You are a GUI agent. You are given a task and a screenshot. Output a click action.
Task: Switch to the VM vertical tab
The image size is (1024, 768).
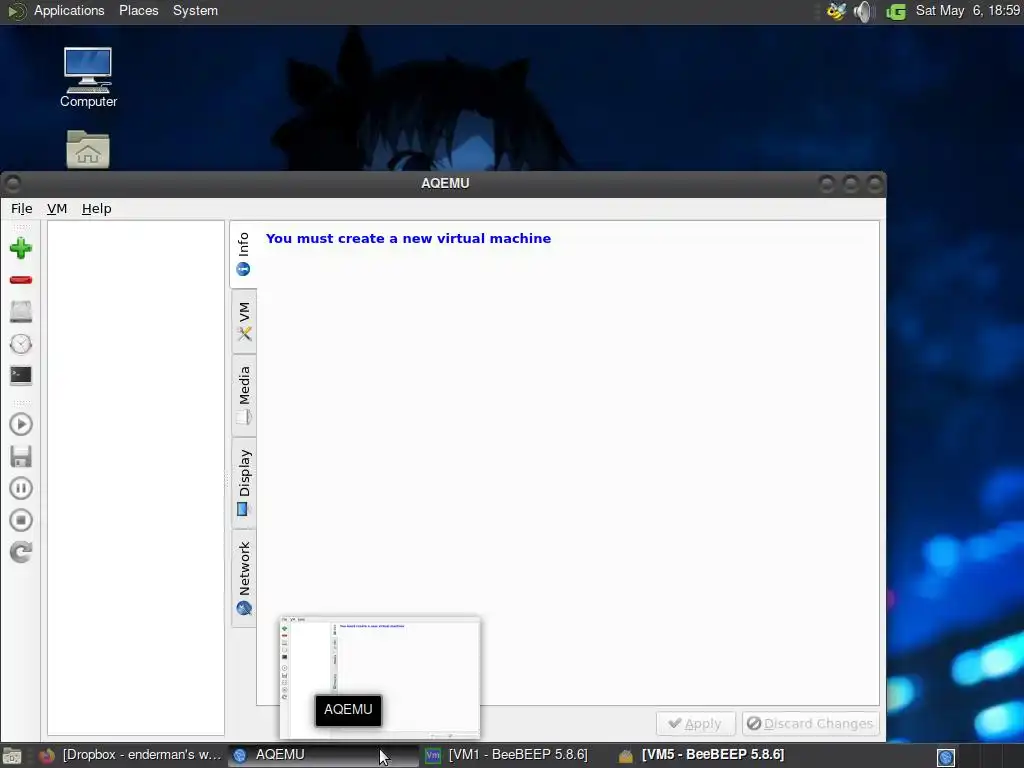coord(244,321)
